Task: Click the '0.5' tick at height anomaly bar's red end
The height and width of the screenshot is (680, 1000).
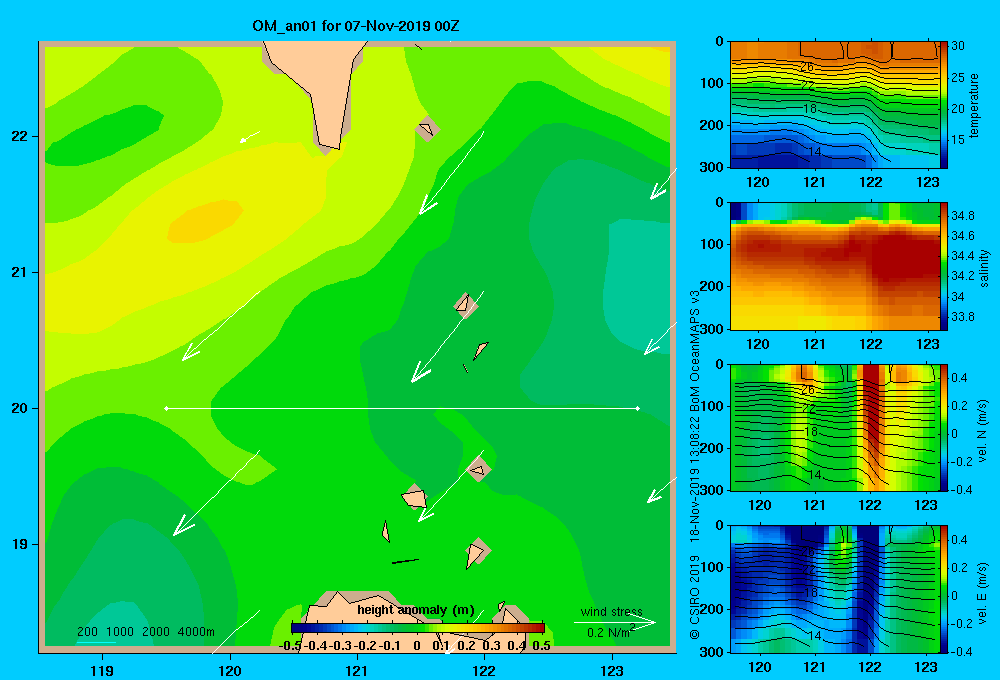Action: (541, 646)
